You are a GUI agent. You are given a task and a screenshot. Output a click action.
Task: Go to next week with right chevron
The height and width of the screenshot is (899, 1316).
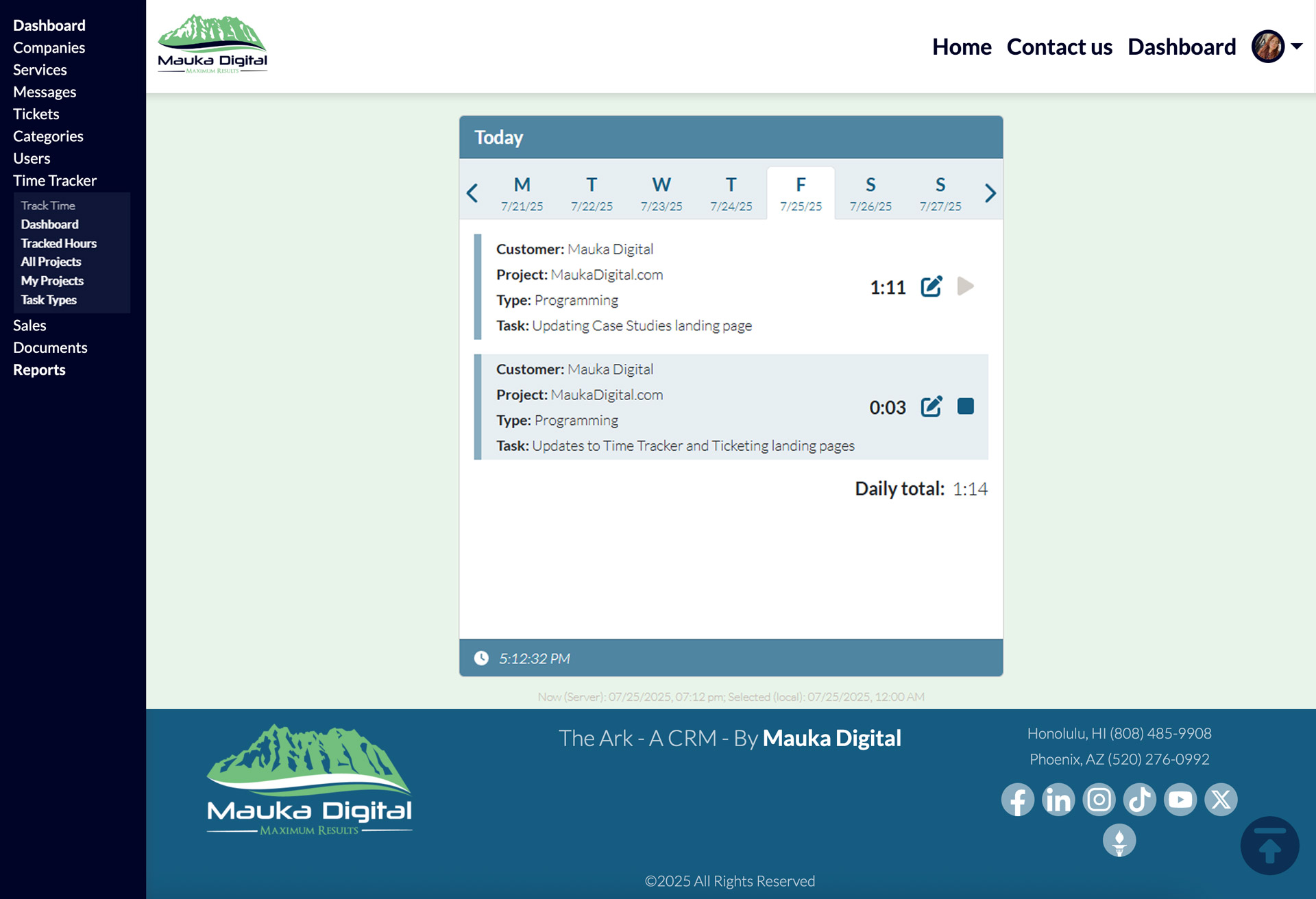click(990, 193)
